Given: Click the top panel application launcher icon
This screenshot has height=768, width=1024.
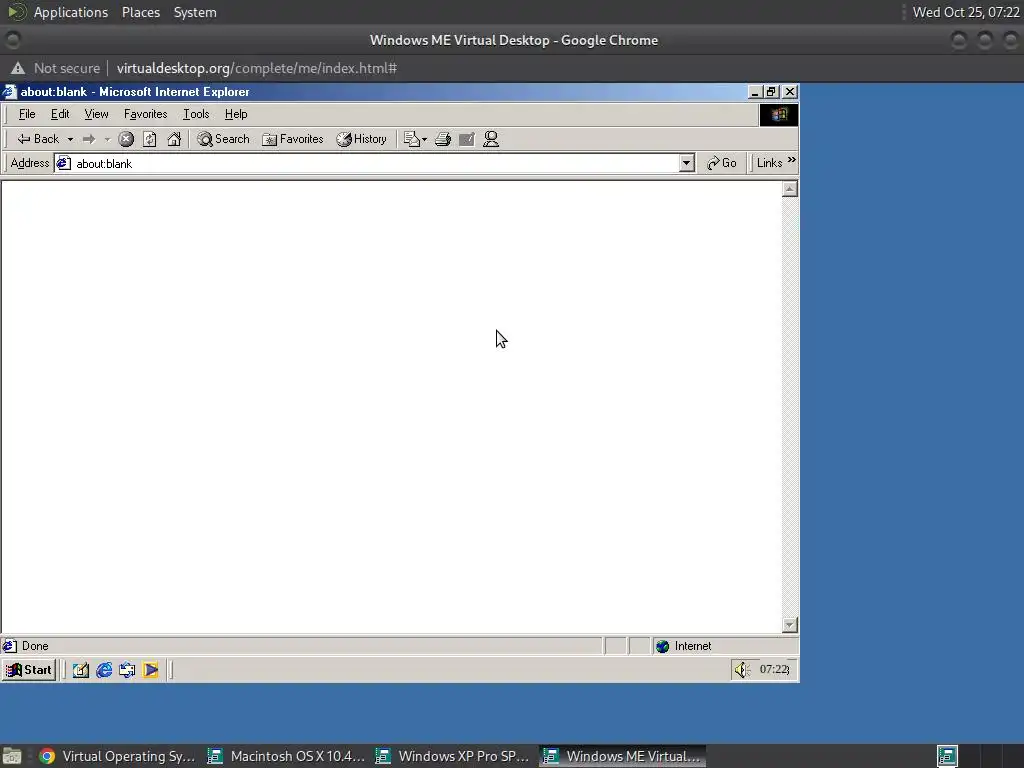Looking at the screenshot, I should [16, 12].
